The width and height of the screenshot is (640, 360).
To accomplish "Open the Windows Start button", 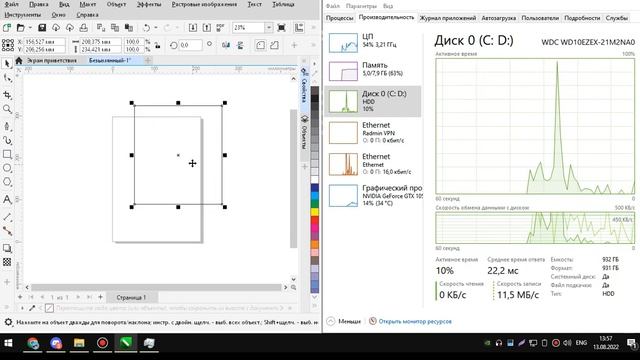I will pos(8,343).
